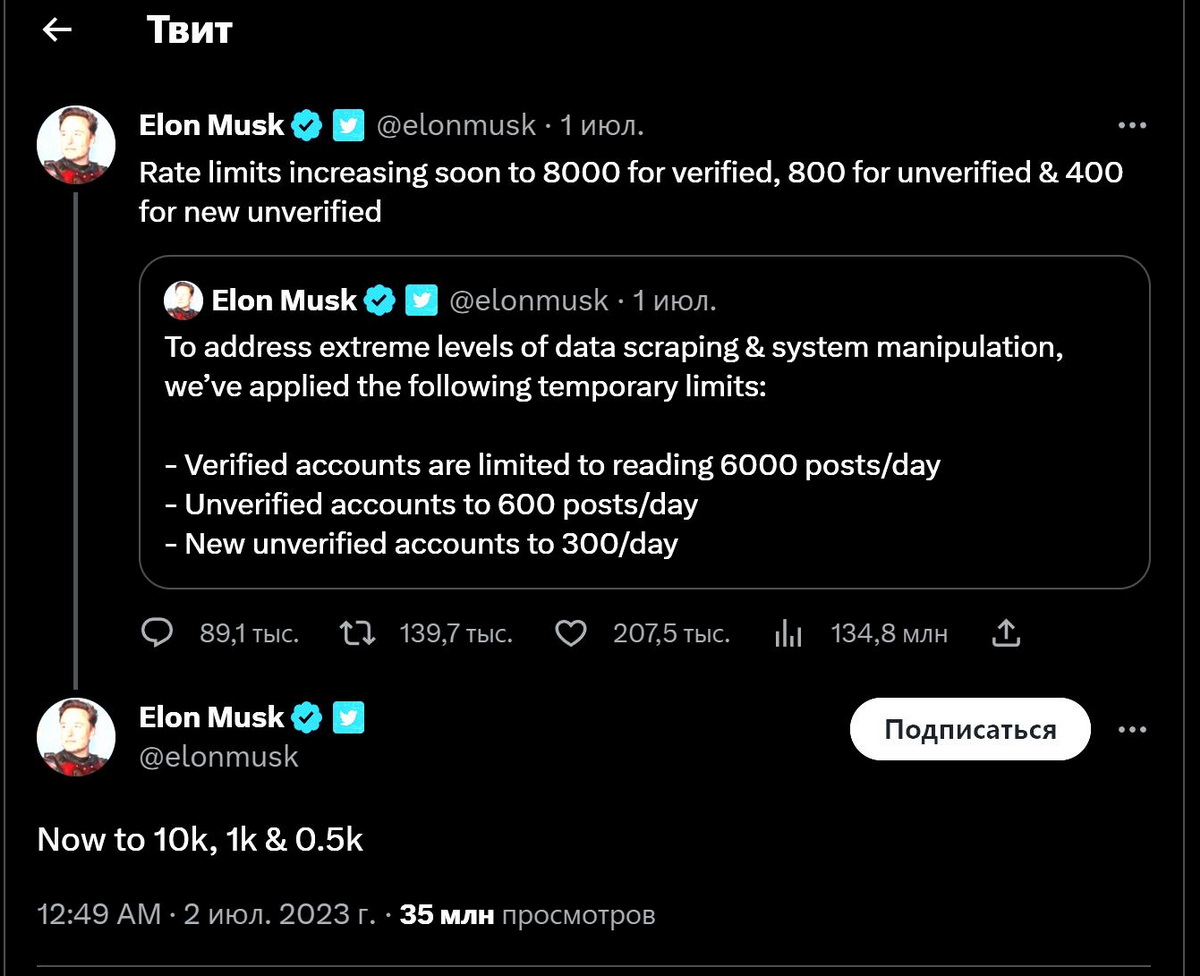Click Twitter bird badge in bottom tweet
This screenshot has height=976, width=1200.
(x=348, y=717)
